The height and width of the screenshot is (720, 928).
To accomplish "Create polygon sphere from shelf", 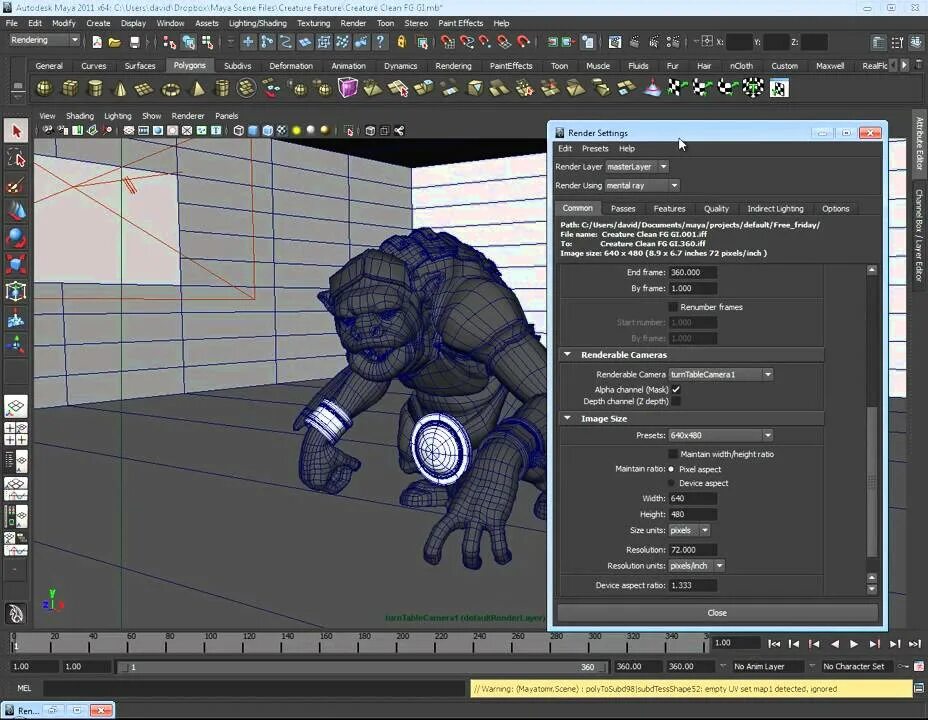I will [x=44, y=89].
